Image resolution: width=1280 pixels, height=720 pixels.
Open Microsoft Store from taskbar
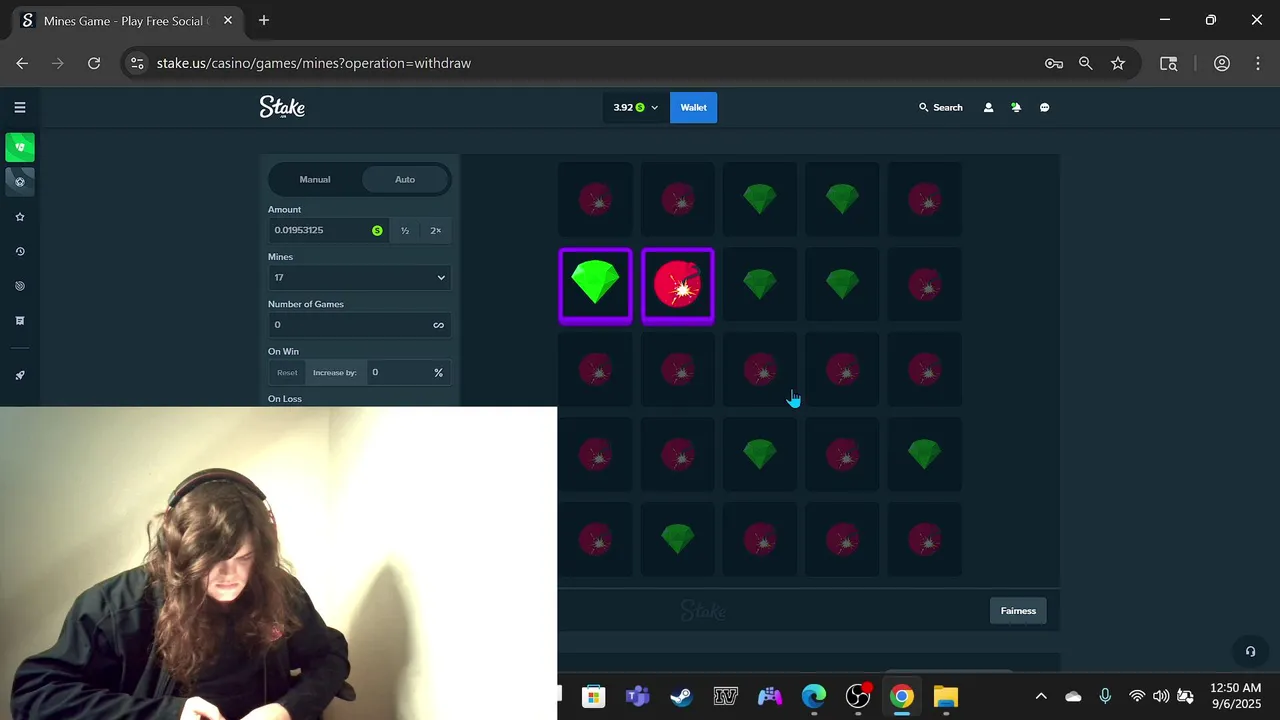coord(594,696)
